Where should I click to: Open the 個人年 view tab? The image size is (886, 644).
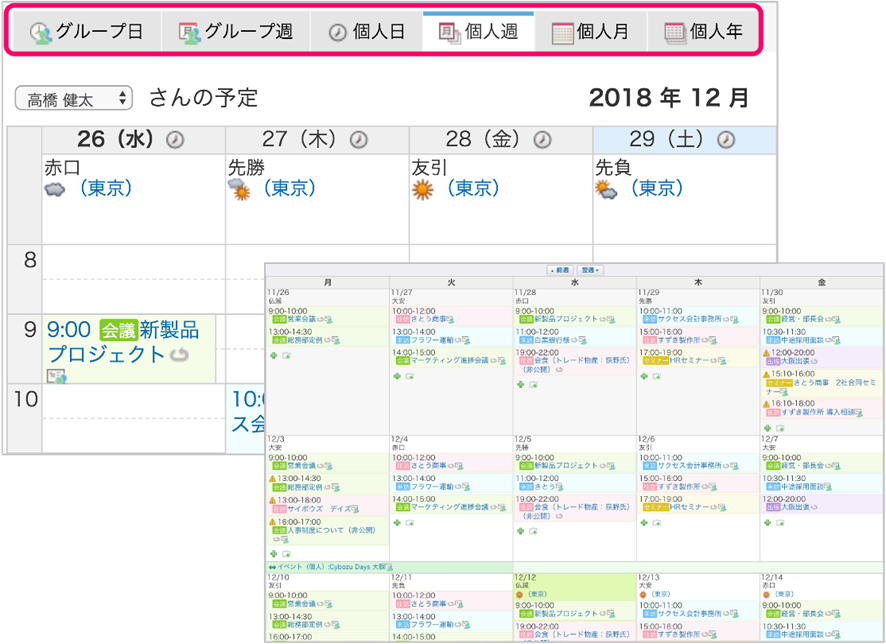click(703, 32)
